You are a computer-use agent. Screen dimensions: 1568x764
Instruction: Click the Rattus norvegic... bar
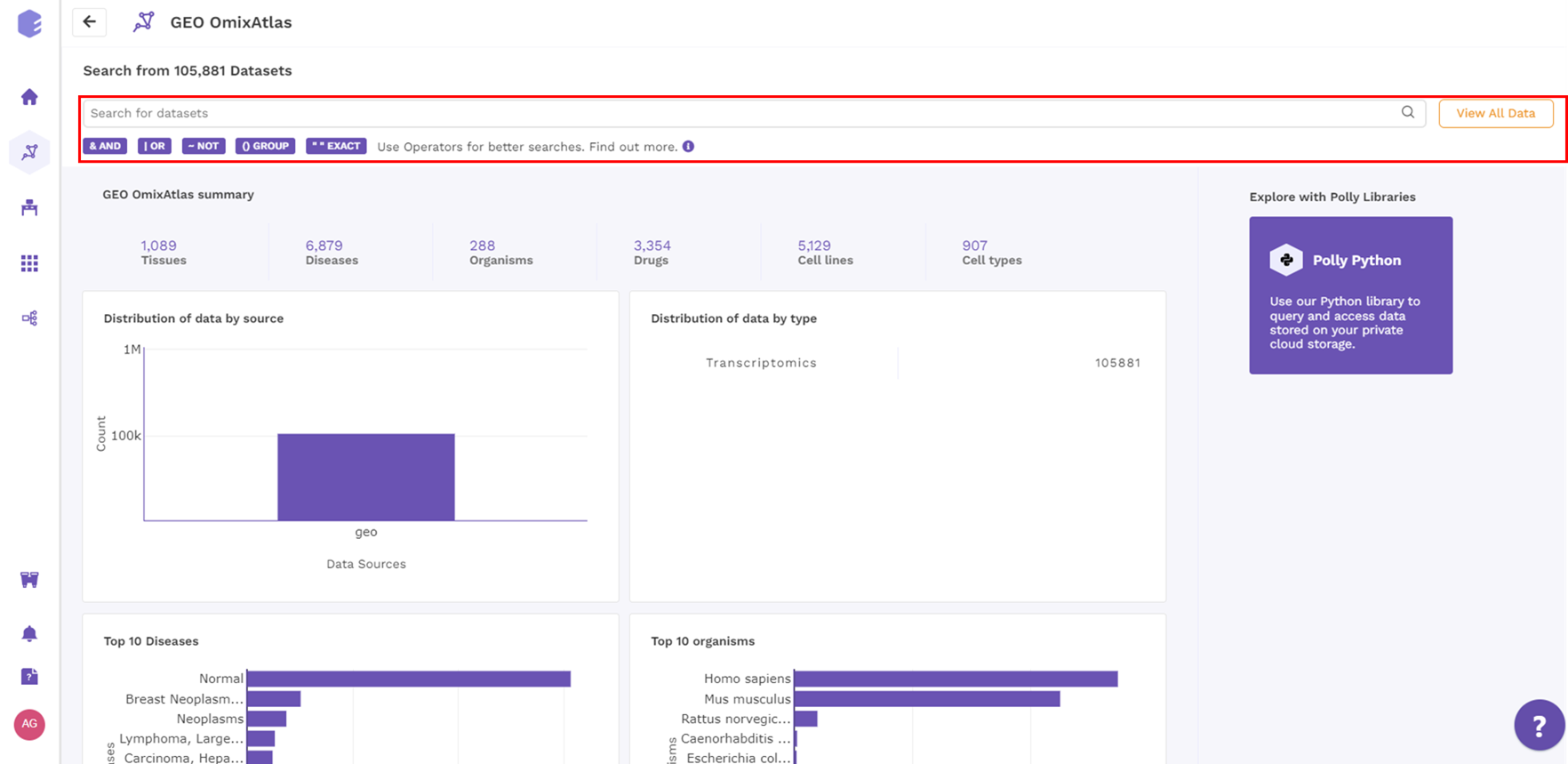[x=805, y=719]
